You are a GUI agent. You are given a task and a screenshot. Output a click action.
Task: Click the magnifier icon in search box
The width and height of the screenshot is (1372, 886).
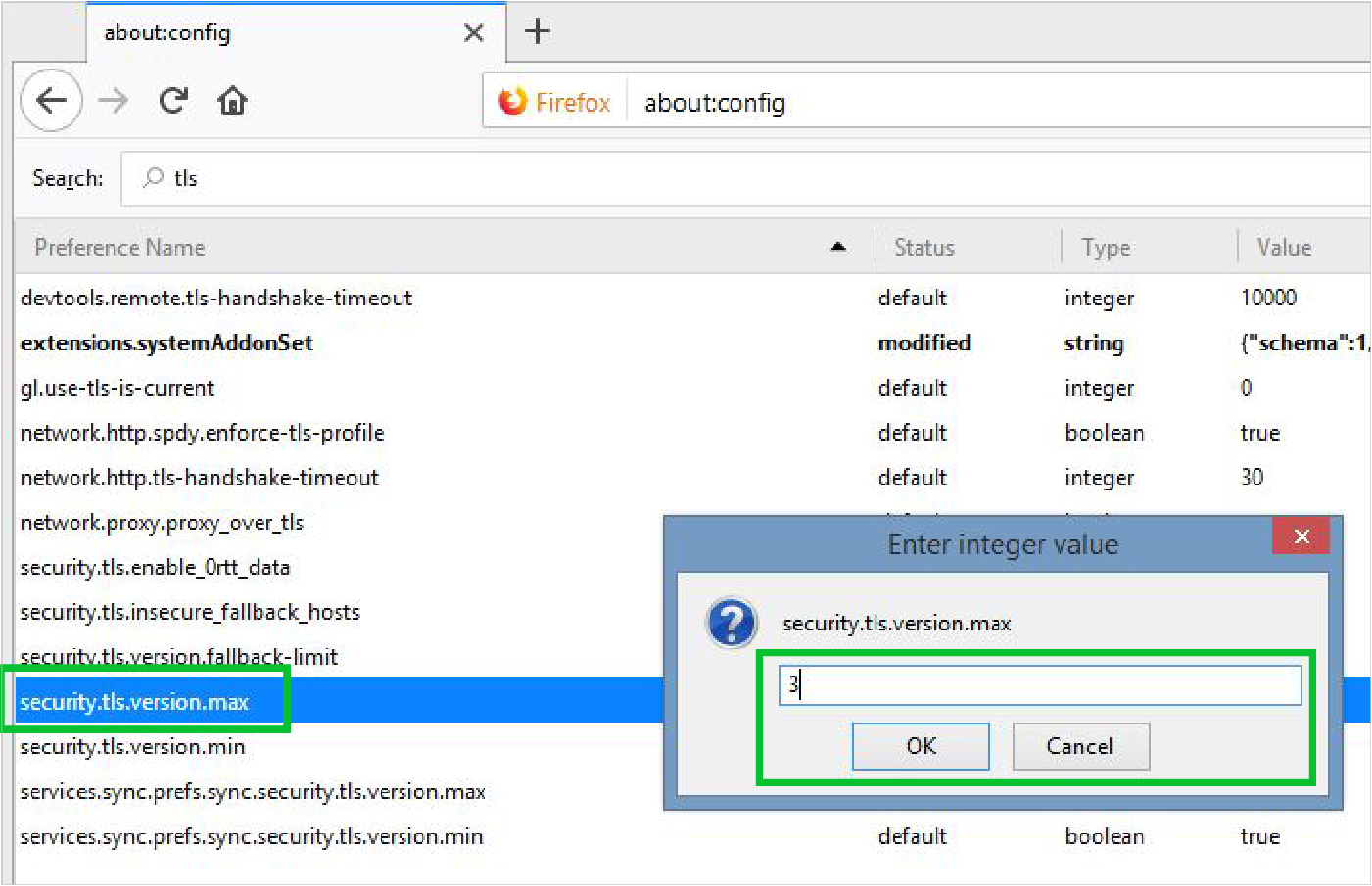pos(154,177)
